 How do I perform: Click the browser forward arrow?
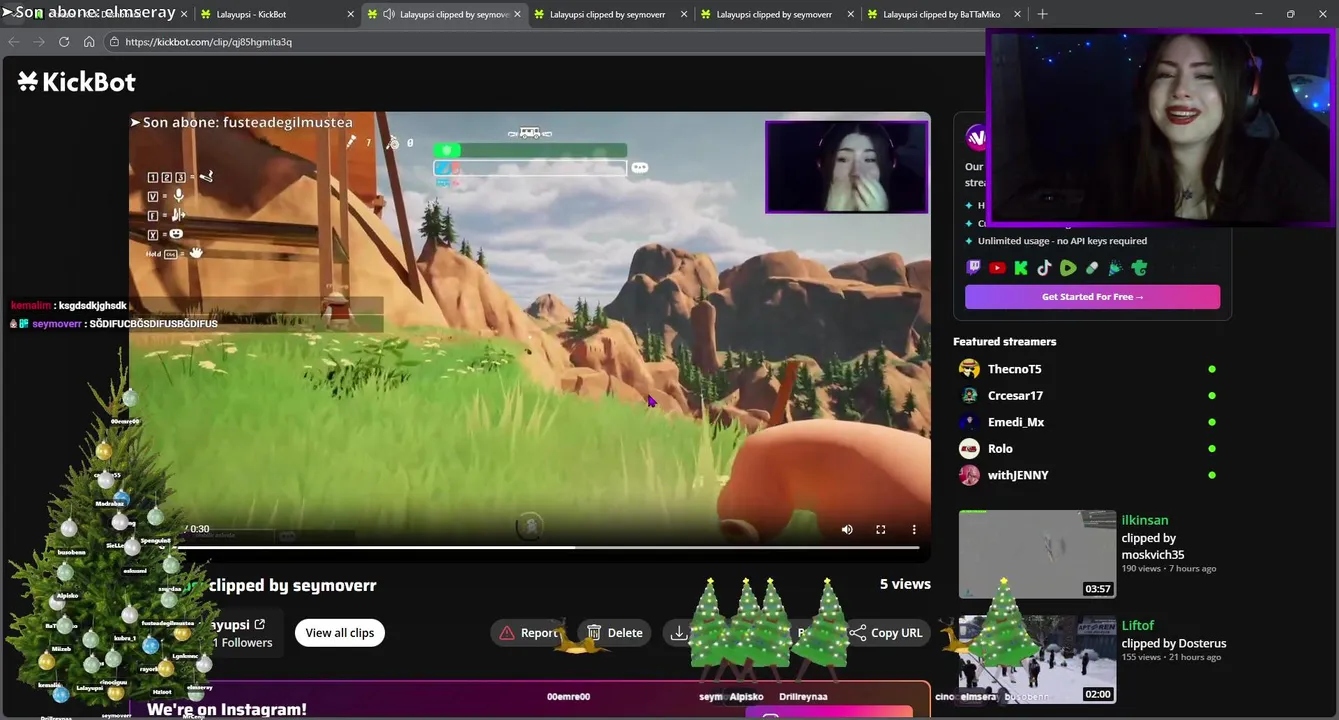click(x=39, y=42)
